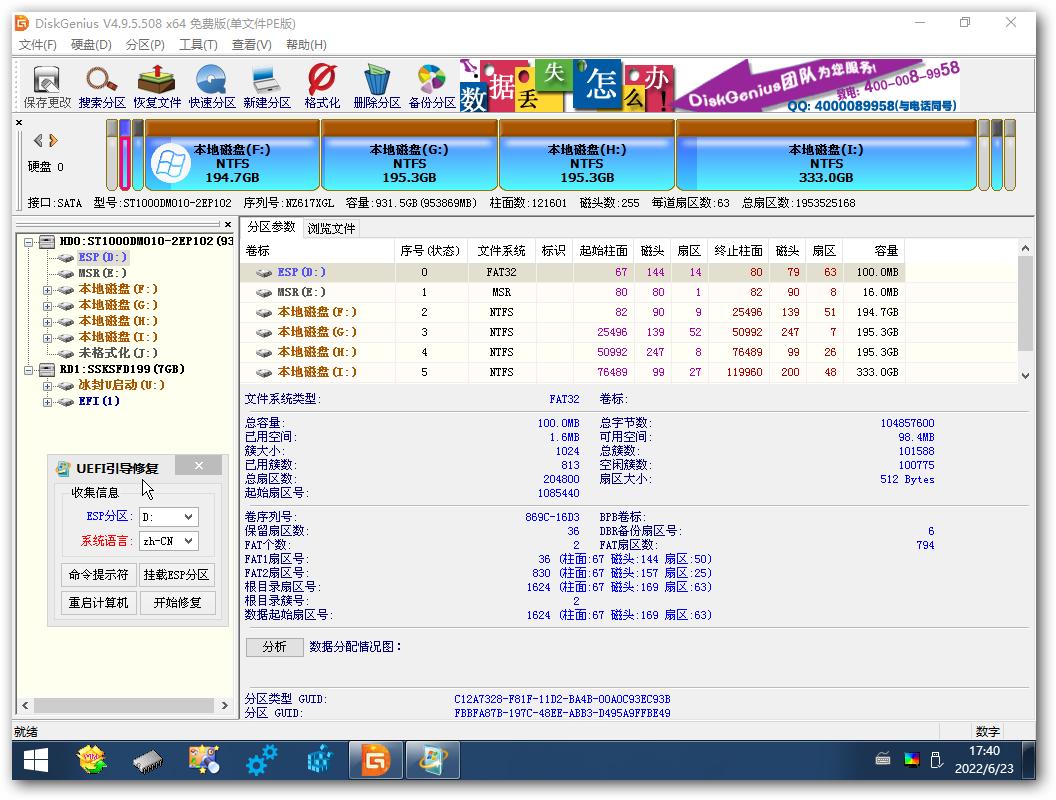Click the 开始修复 repair button
Screen dimensions: 1056x800
tap(177, 604)
